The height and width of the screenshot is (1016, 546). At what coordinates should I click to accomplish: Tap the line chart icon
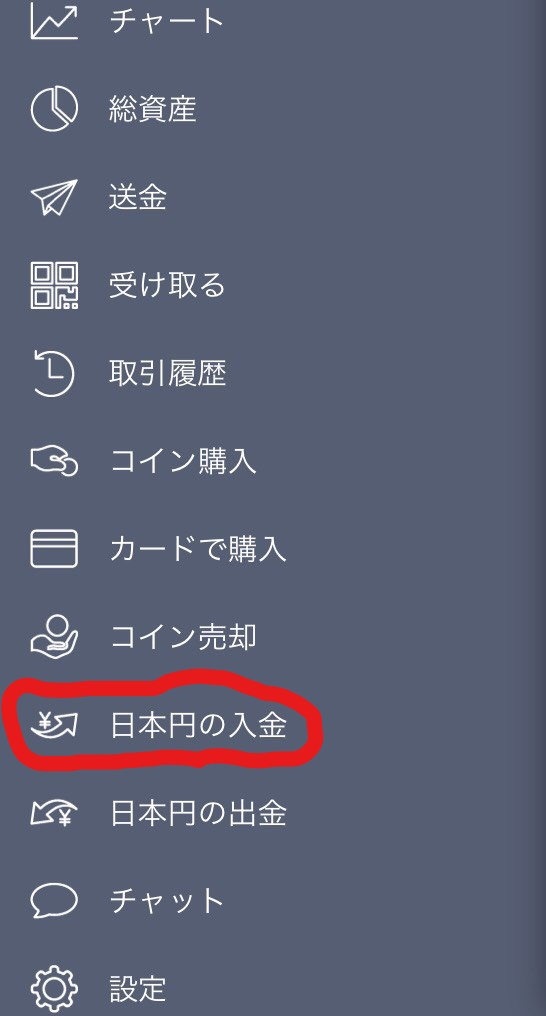(54, 21)
